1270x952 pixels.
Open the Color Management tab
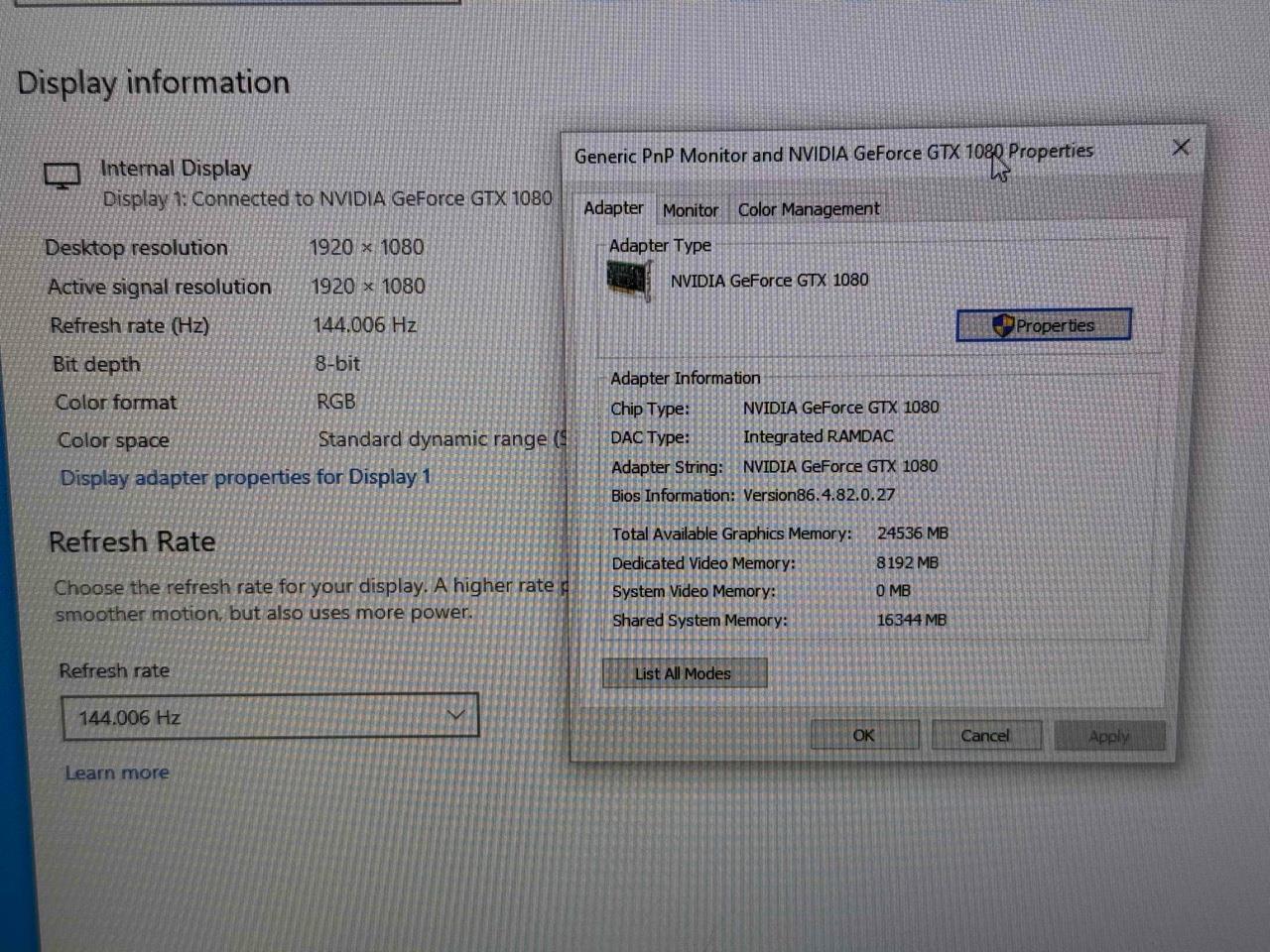(x=809, y=209)
